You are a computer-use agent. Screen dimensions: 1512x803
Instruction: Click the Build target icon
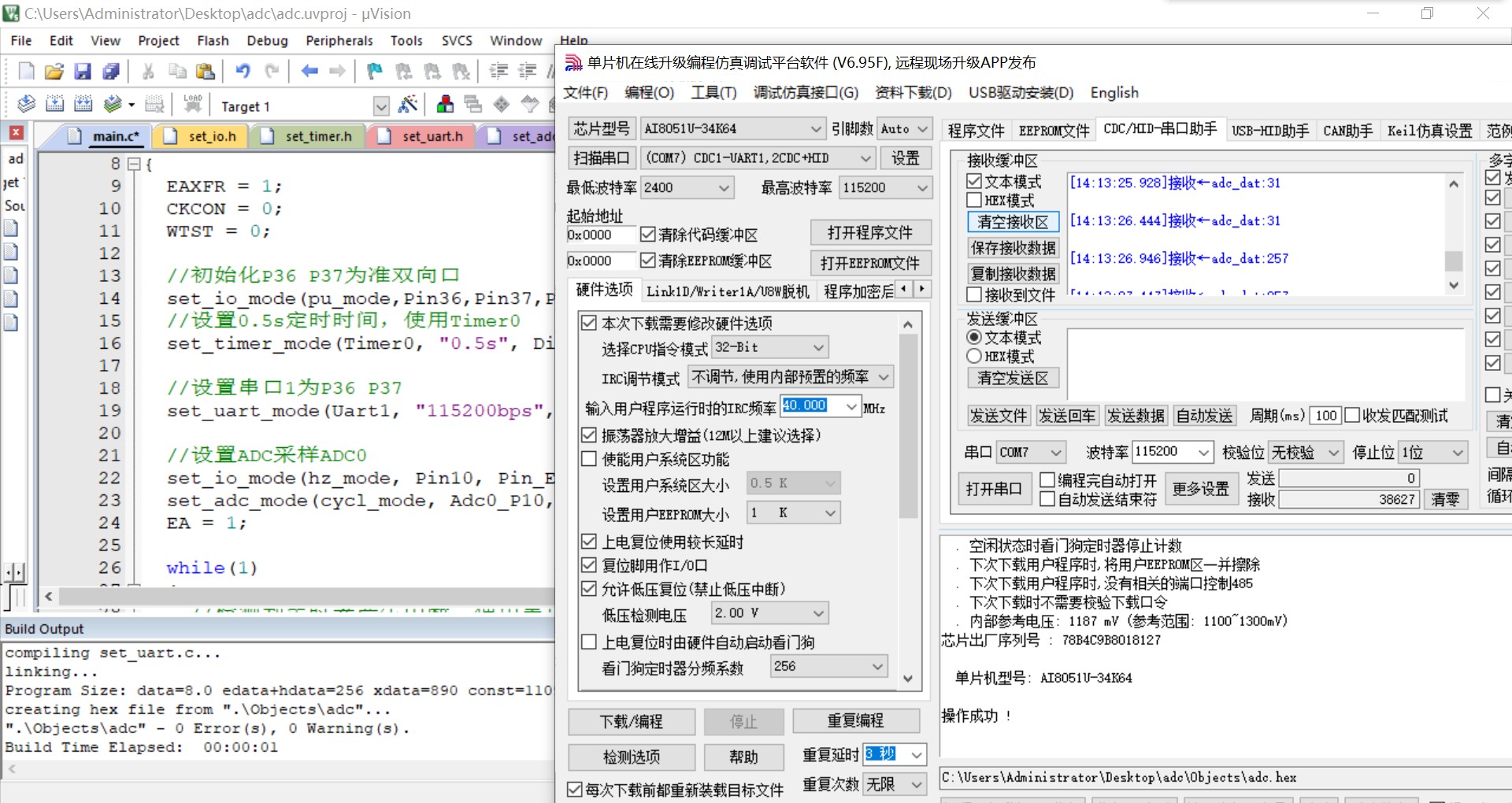54,104
